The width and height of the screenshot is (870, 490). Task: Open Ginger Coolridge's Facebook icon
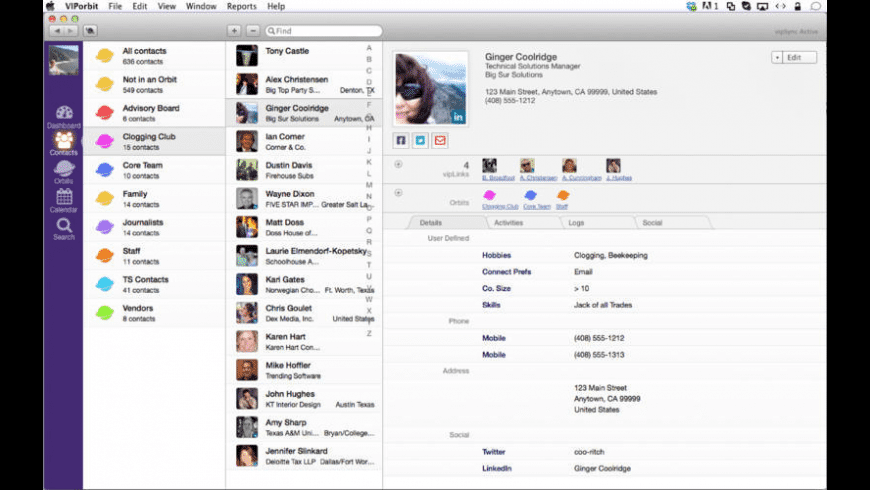pos(401,140)
